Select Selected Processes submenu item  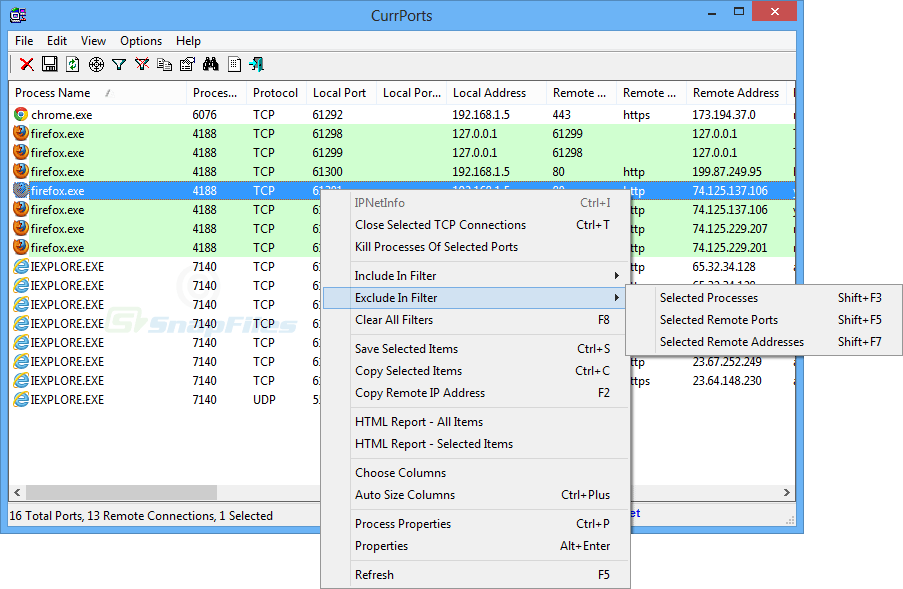click(764, 298)
